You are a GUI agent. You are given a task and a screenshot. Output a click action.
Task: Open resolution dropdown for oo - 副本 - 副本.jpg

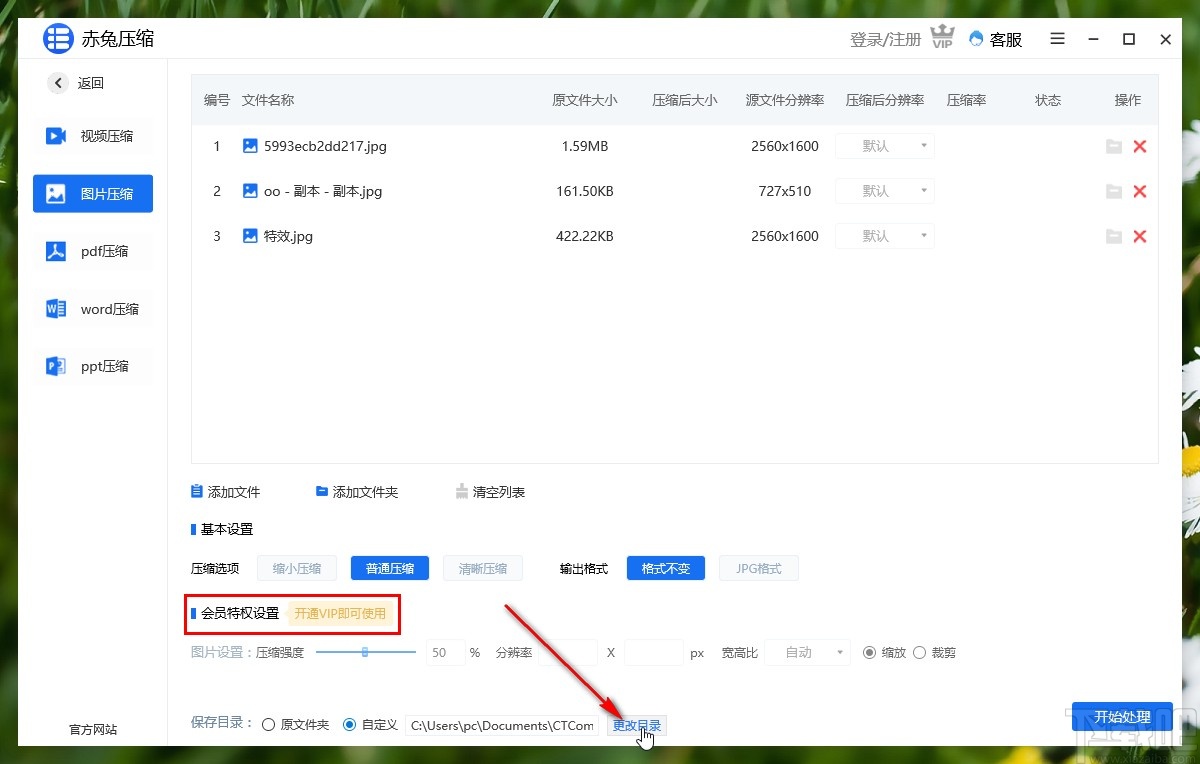coord(884,191)
